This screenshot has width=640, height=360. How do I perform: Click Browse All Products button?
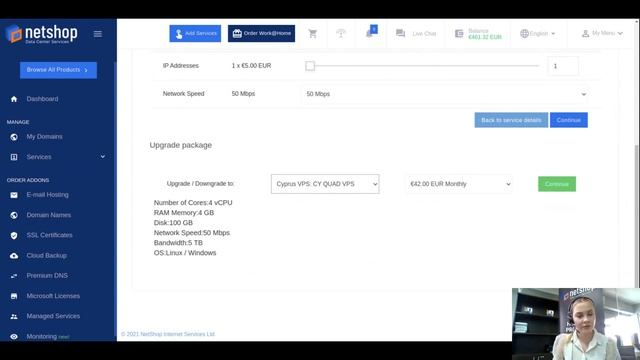click(x=58, y=70)
